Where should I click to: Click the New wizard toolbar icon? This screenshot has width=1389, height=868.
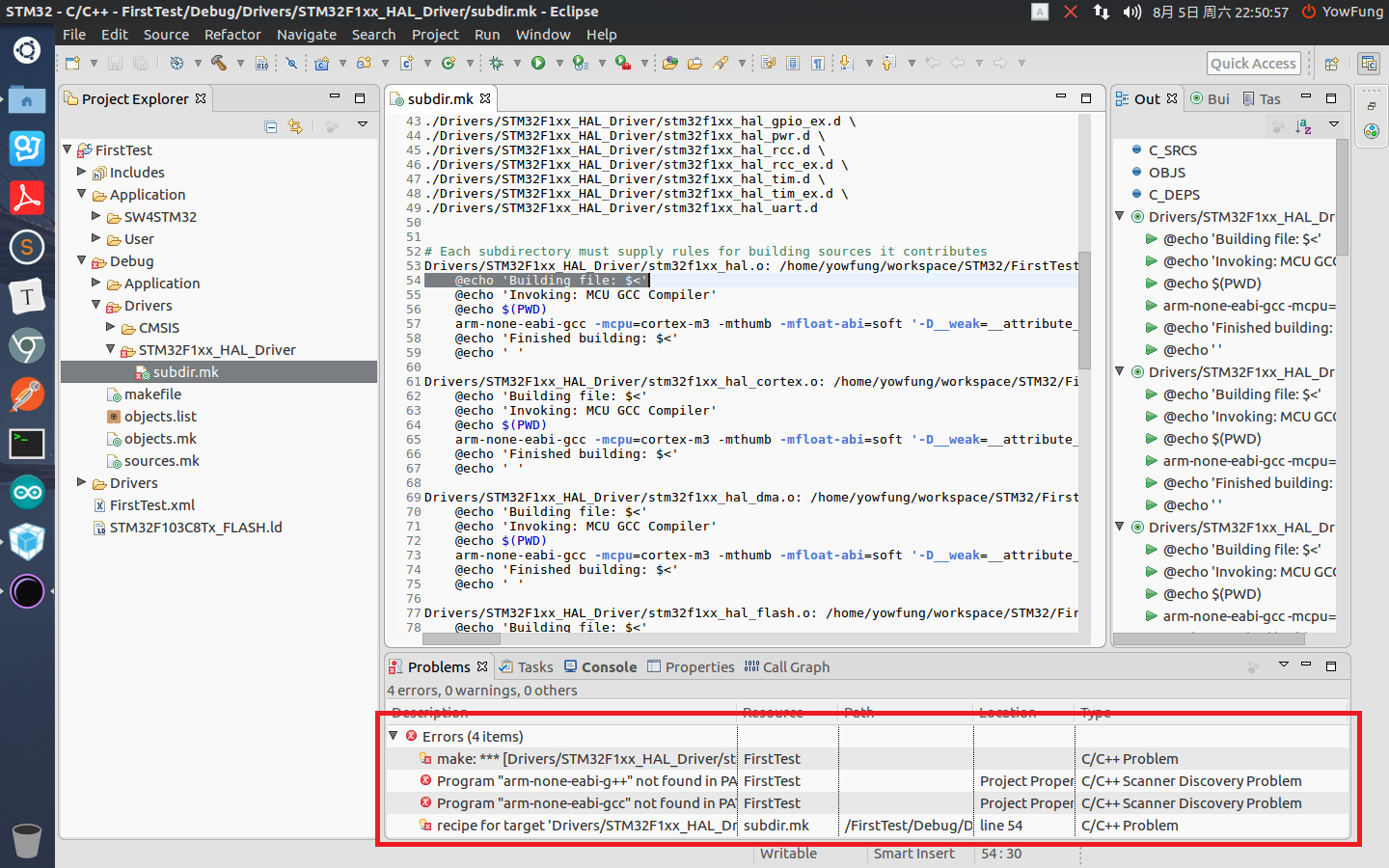[x=72, y=63]
